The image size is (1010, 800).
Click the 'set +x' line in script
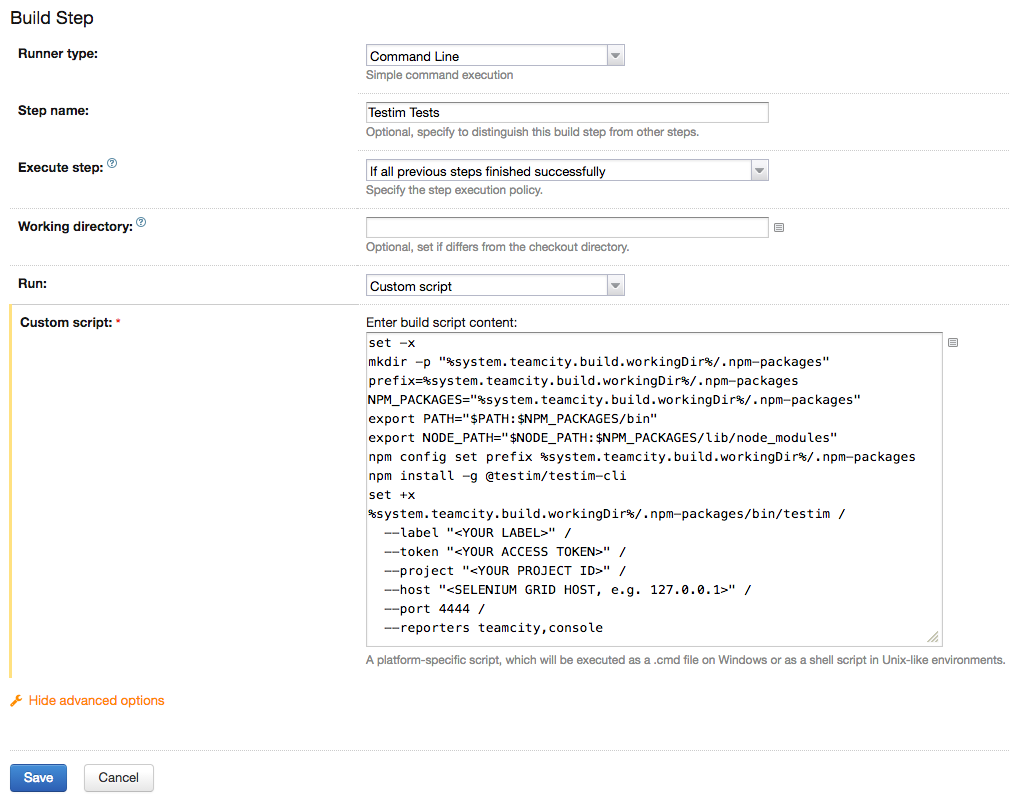pos(392,495)
